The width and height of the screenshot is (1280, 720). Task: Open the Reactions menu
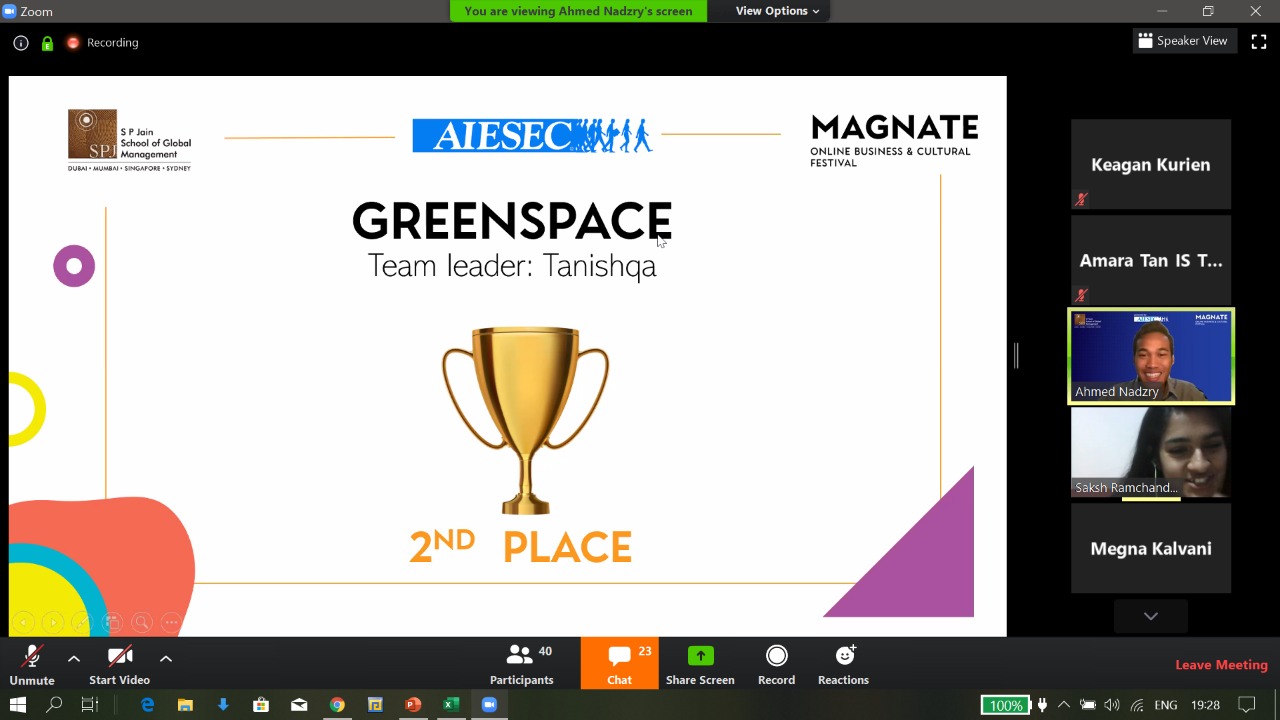tap(843, 665)
